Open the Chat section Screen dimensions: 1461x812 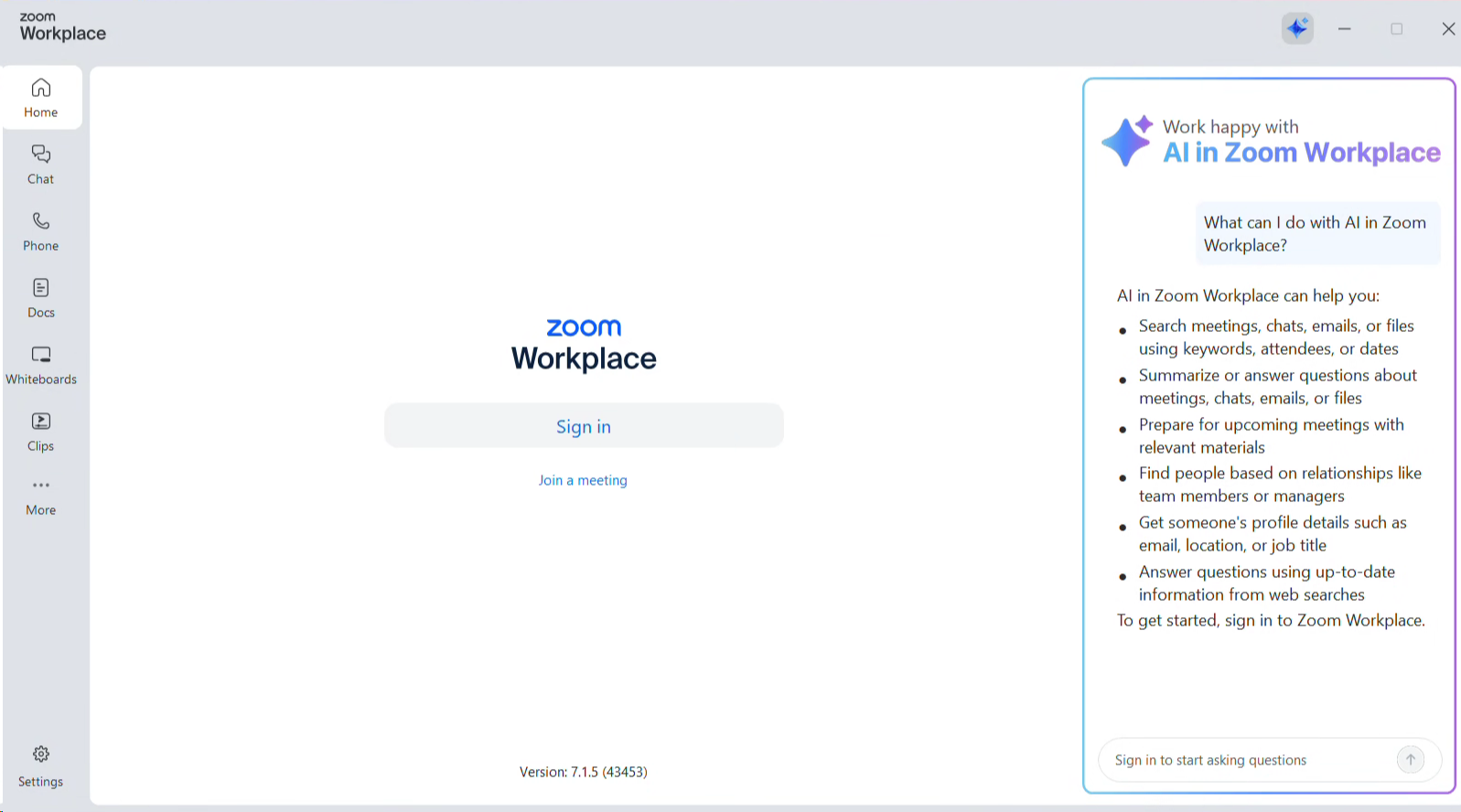[x=41, y=165]
